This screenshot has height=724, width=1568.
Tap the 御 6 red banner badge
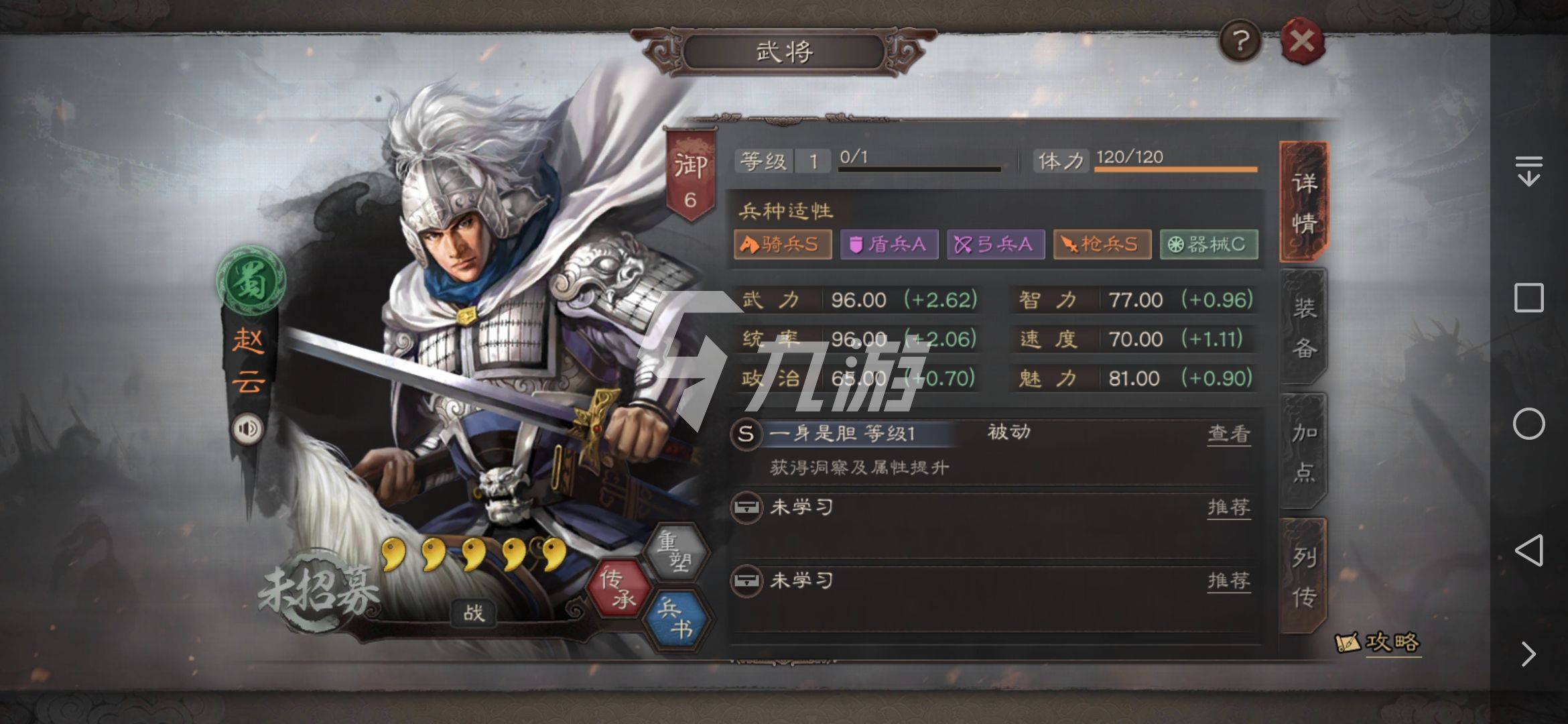coord(690,176)
